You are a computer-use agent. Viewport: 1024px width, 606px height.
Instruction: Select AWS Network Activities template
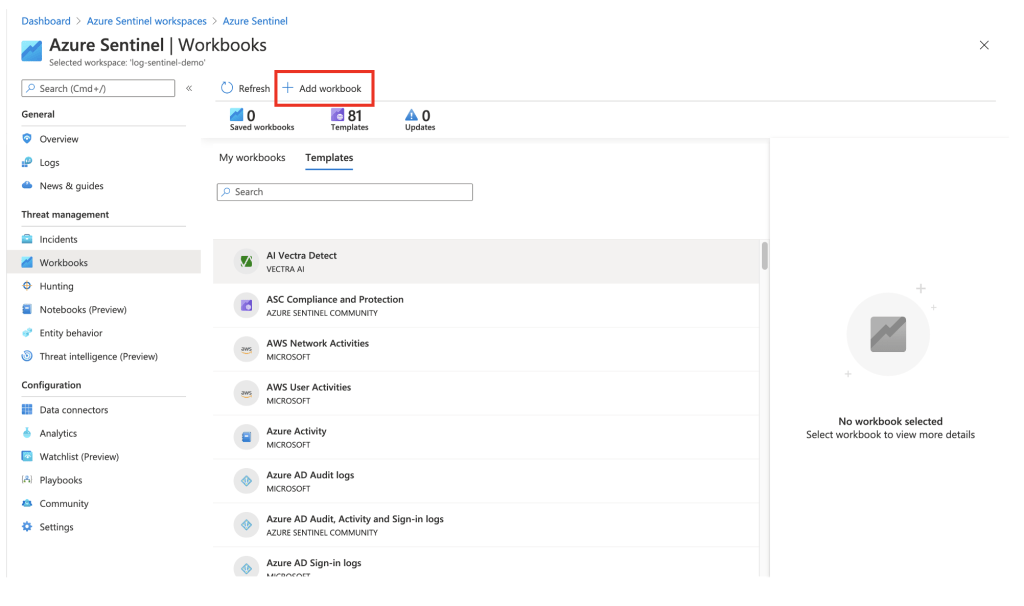pyautogui.click(x=317, y=344)
